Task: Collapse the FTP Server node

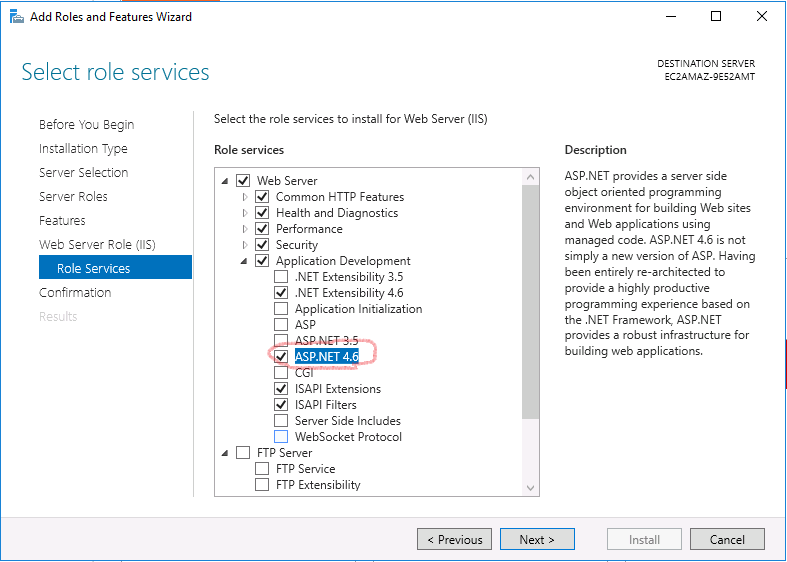Action: [225, 453]
